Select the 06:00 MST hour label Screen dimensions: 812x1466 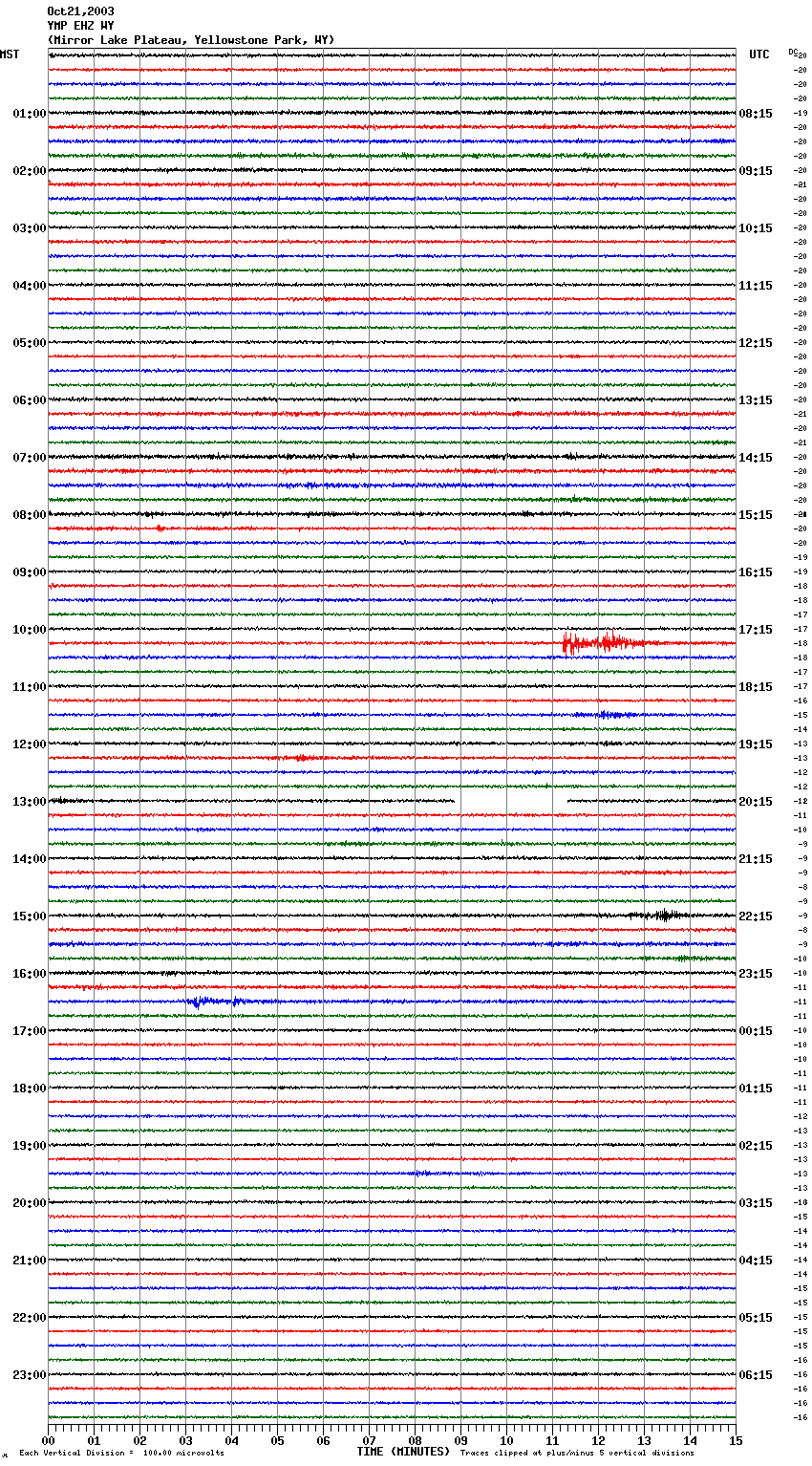point(30,400)
